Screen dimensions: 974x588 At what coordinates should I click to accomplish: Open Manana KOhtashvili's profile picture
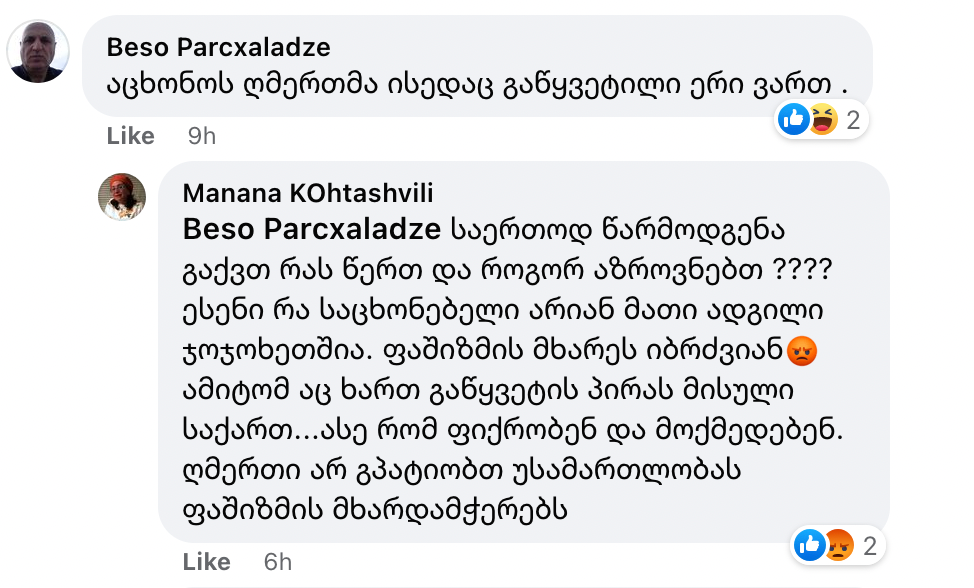pyautogui.click(x=122, y=197)
